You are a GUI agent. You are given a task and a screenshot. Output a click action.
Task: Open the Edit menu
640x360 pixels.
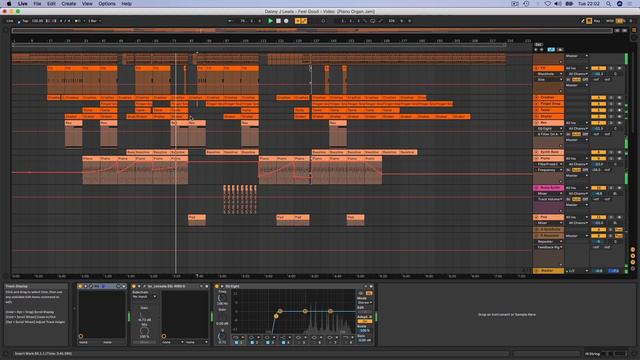(x=51, y=4)
